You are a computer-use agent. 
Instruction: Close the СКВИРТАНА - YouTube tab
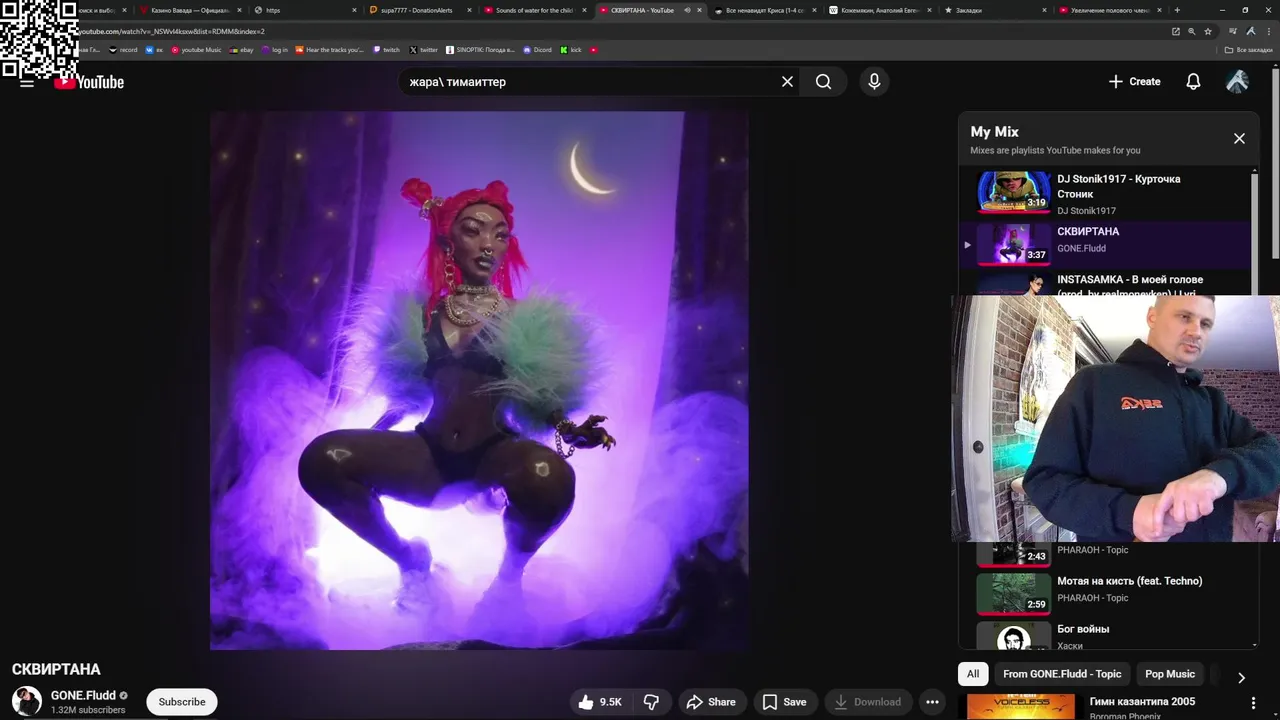tap(699, 10)
